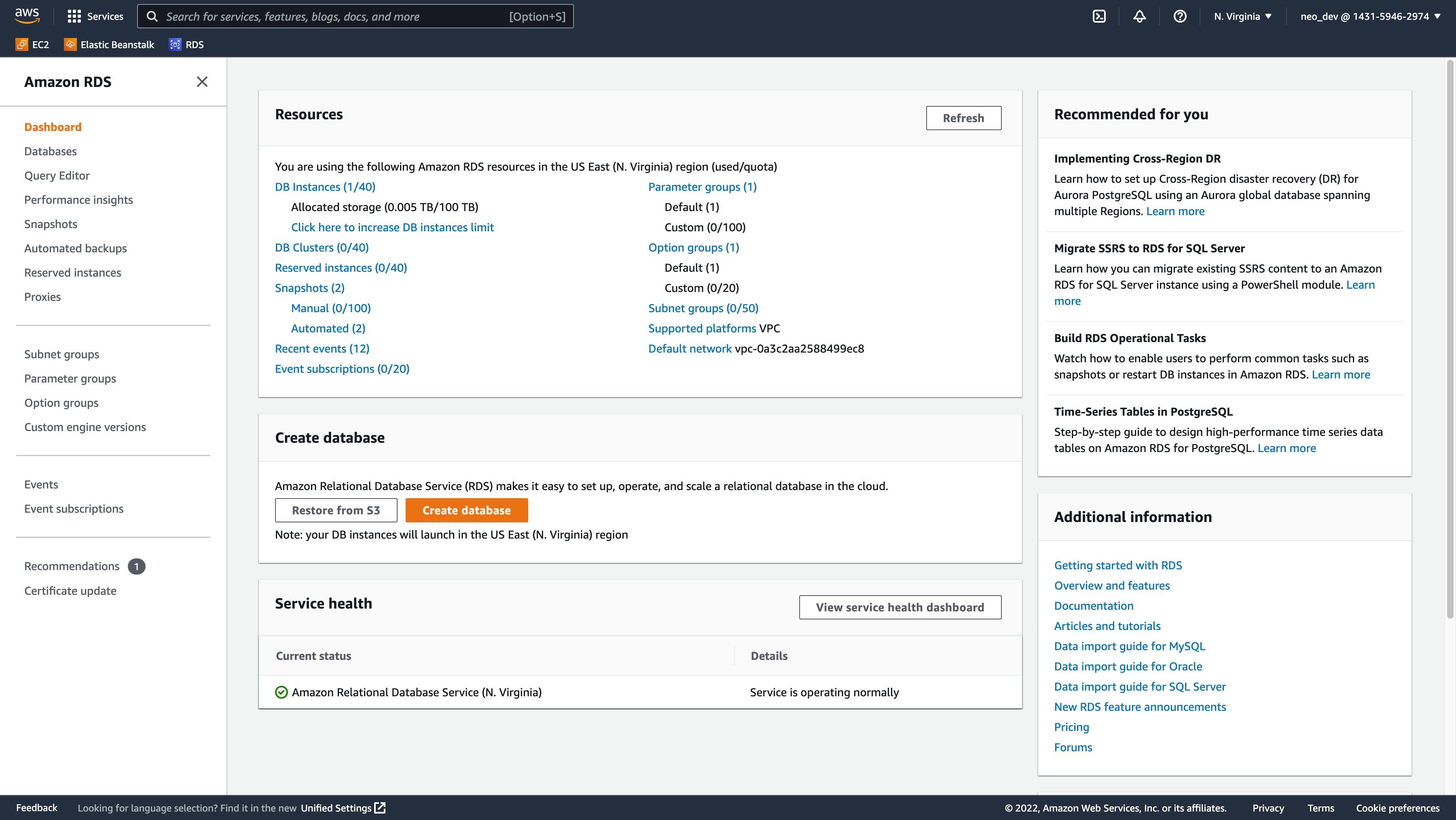Open Performance insights in sidebar
The height and width of the screenshot is (820, 1456).
point(78,200)
